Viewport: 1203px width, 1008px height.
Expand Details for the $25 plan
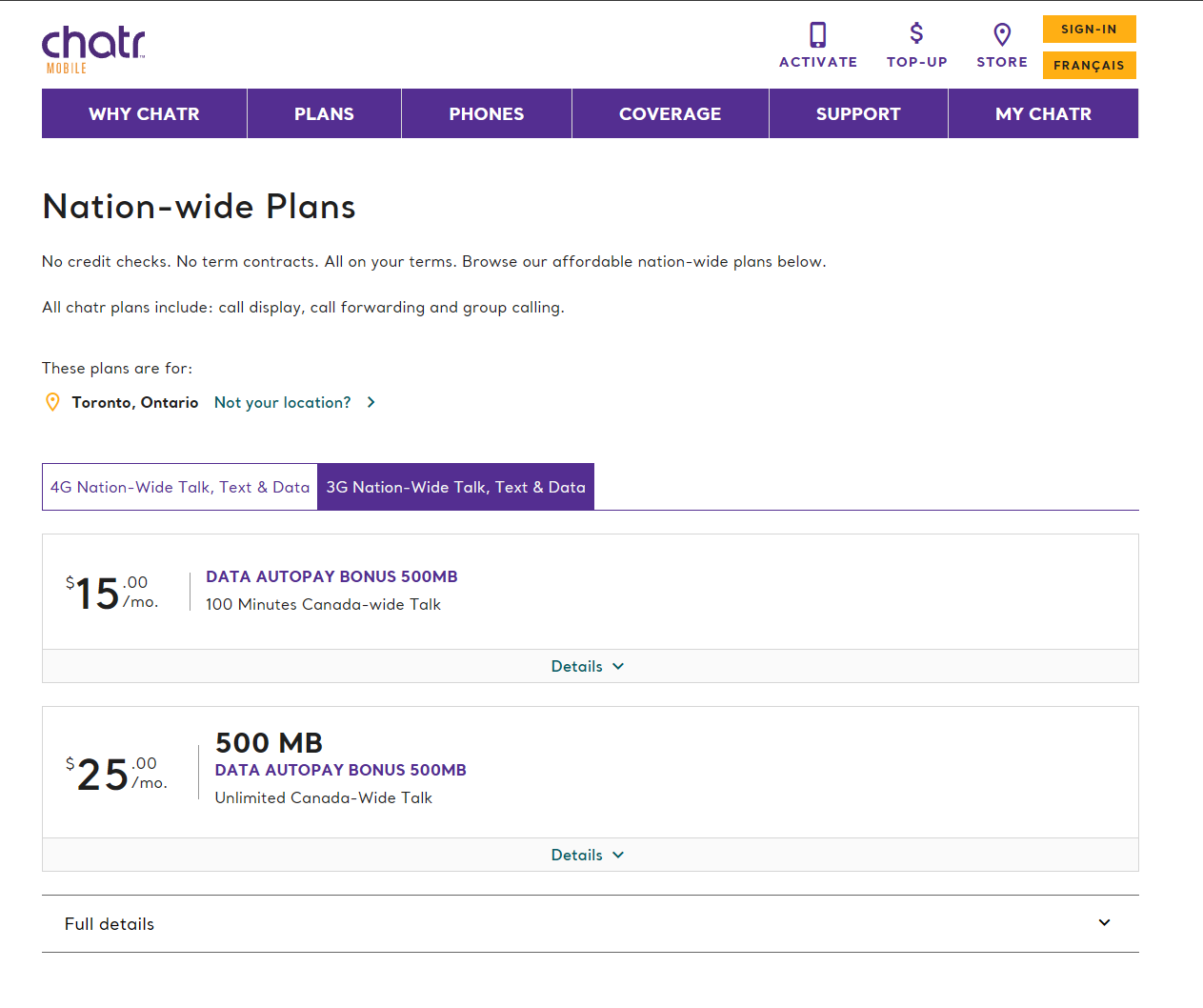pos(591,855)
